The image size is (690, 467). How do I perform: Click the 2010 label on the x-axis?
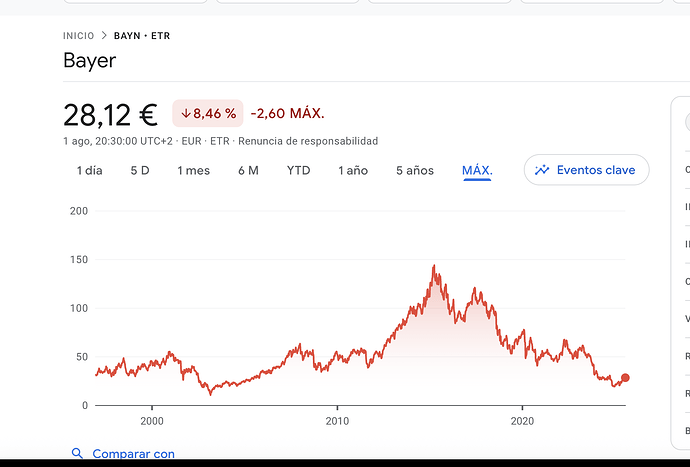pos(337,421)
